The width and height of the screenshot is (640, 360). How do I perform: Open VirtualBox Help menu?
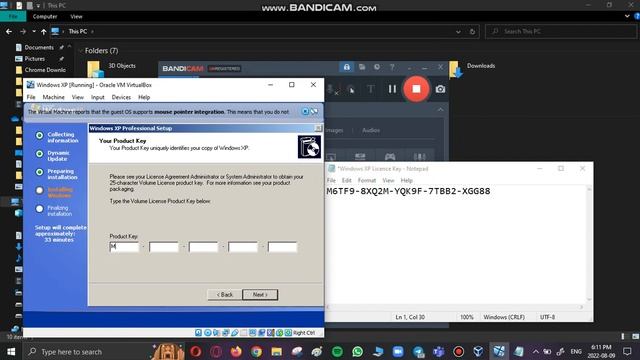pyautogui.click(x=144, y=97)
